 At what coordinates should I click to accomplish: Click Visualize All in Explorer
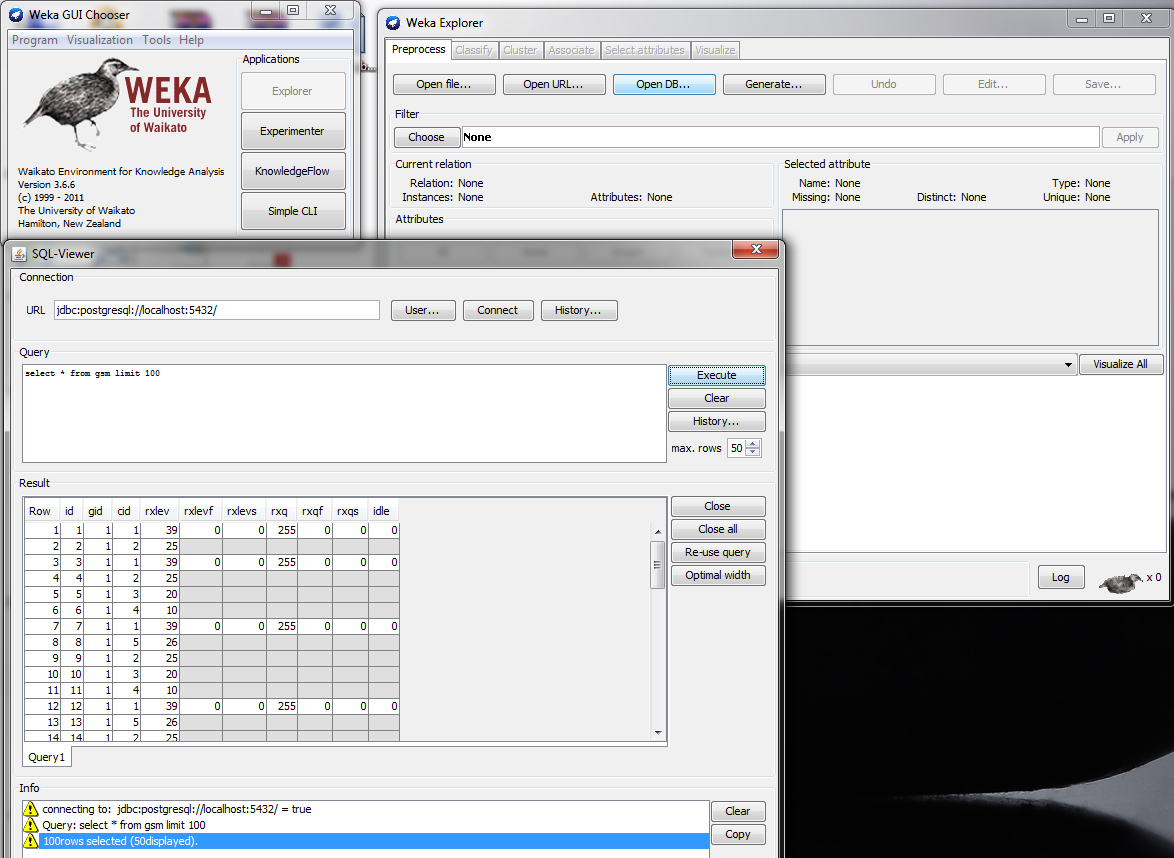point(1120,364)
